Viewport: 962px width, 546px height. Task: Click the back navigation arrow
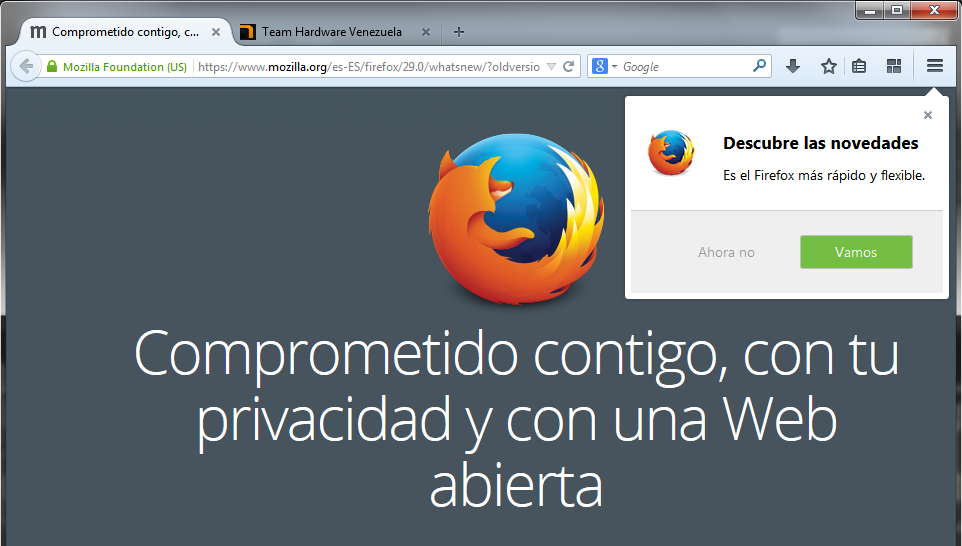pos(27,67)
